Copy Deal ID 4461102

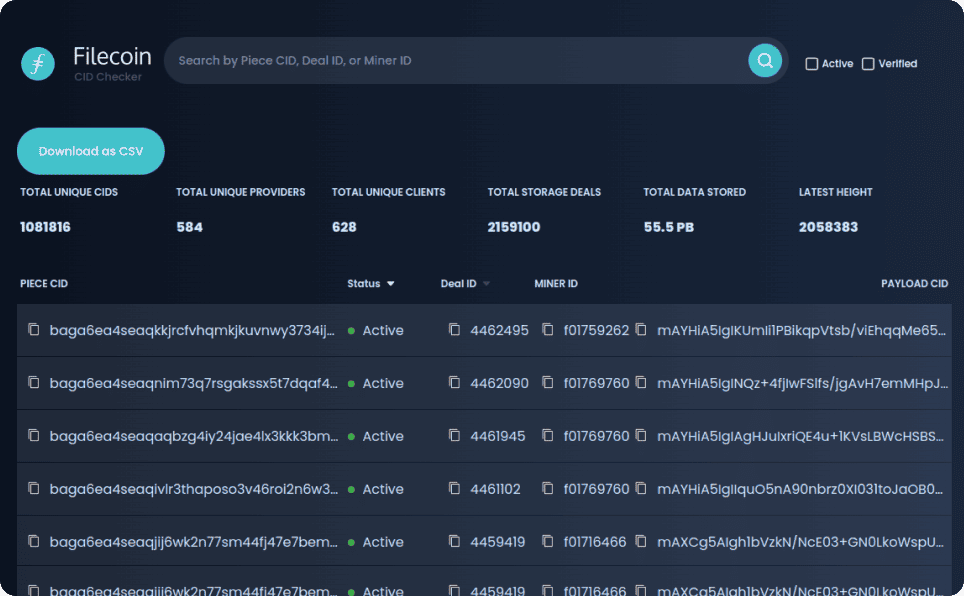[x=454, y=488]
